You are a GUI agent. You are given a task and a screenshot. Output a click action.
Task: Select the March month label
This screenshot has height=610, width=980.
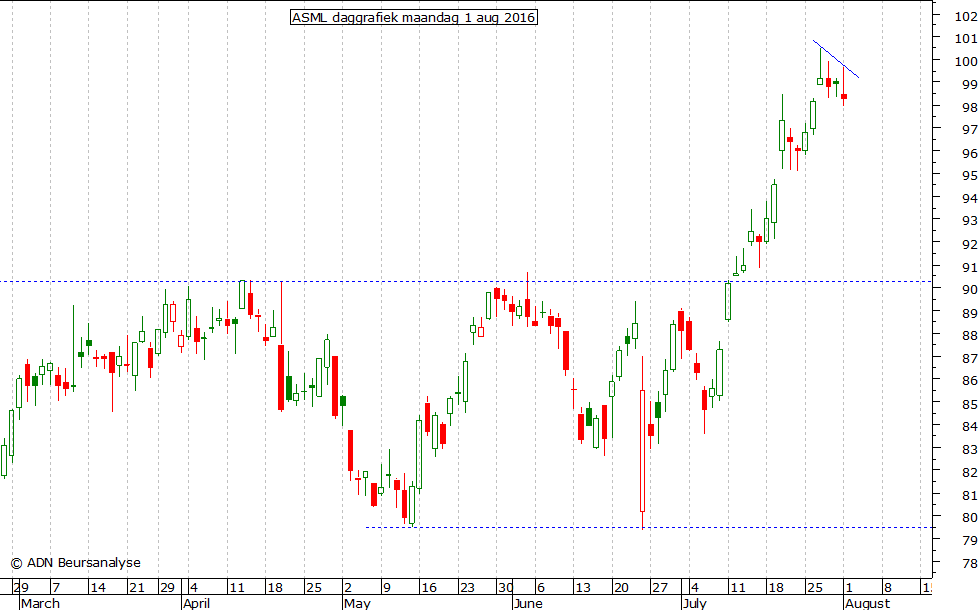(x=40, y=603)
